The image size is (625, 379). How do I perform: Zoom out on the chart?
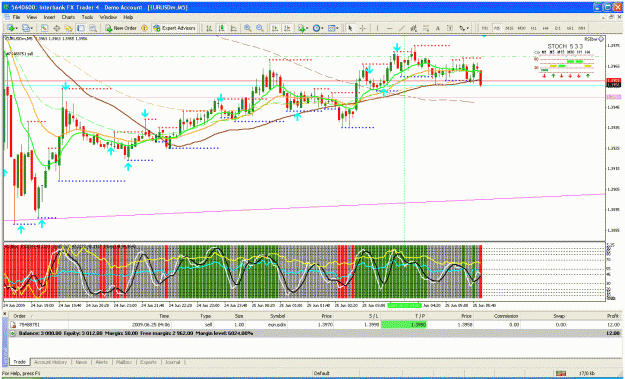point(260,28)
